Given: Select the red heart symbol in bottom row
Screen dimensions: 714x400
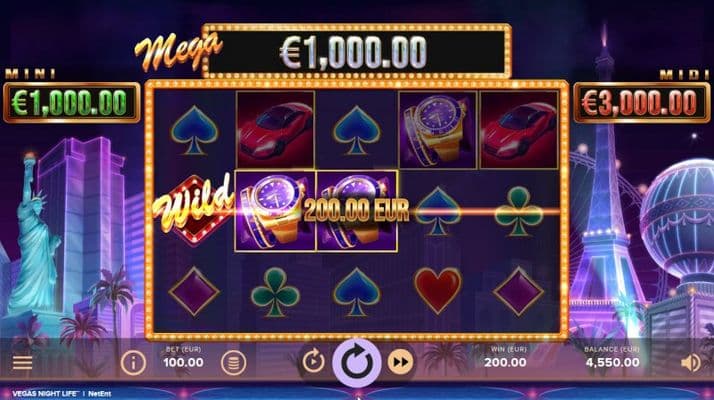Looking at the screenshot, I should click(x=437, y=291).
